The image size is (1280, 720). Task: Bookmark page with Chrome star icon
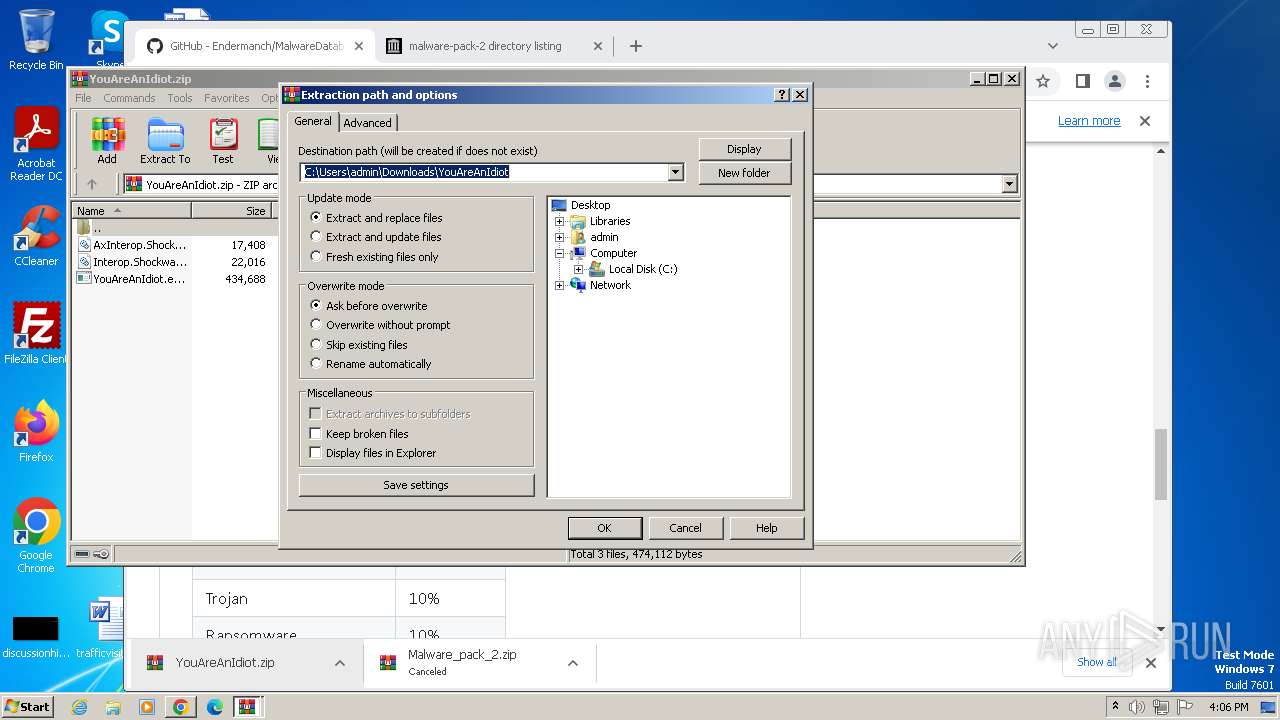click(1043, 81)
